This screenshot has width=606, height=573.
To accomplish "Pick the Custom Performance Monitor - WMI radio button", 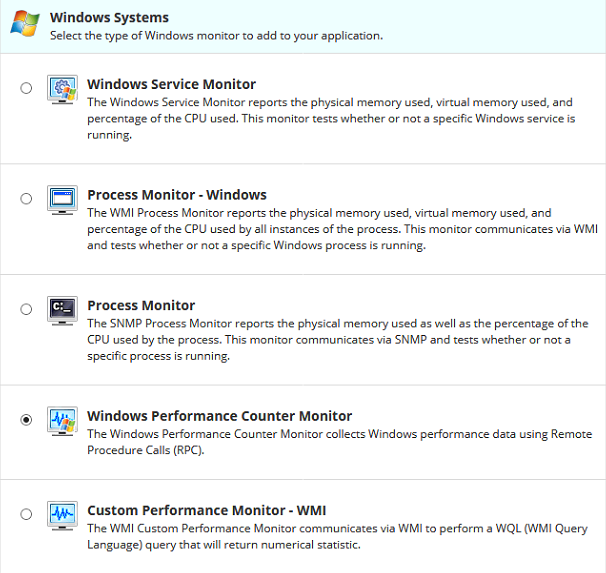I will point(26,514).
